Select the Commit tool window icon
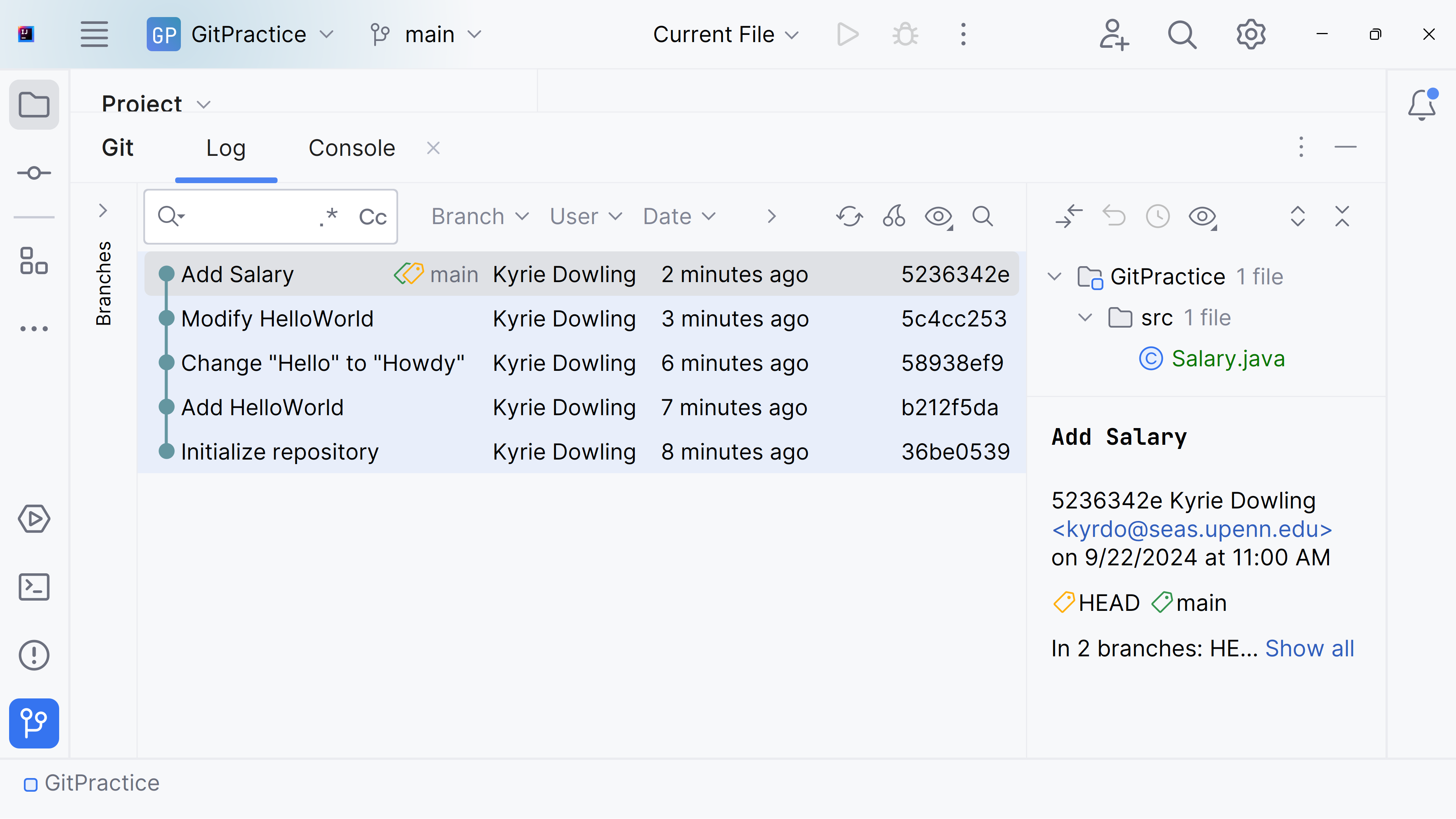This screenshot has height=819, width=1456. tap(34, 173)
